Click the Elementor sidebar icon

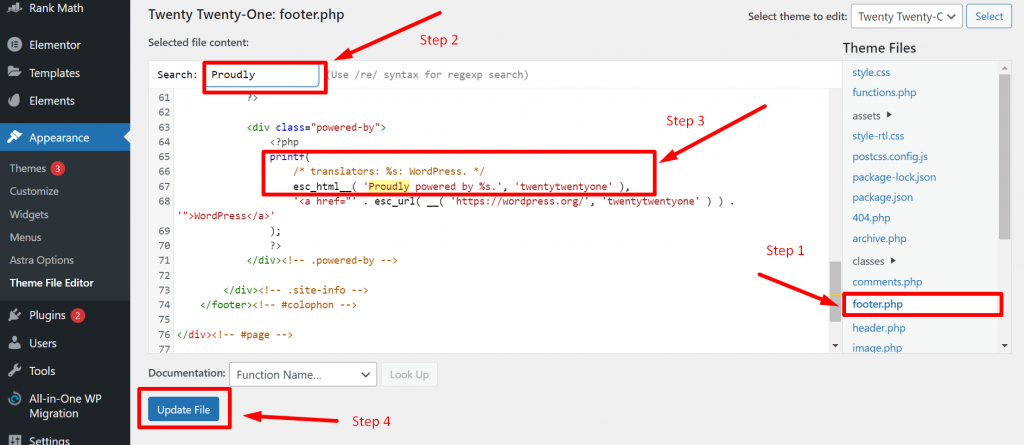(x=14, y=45)
